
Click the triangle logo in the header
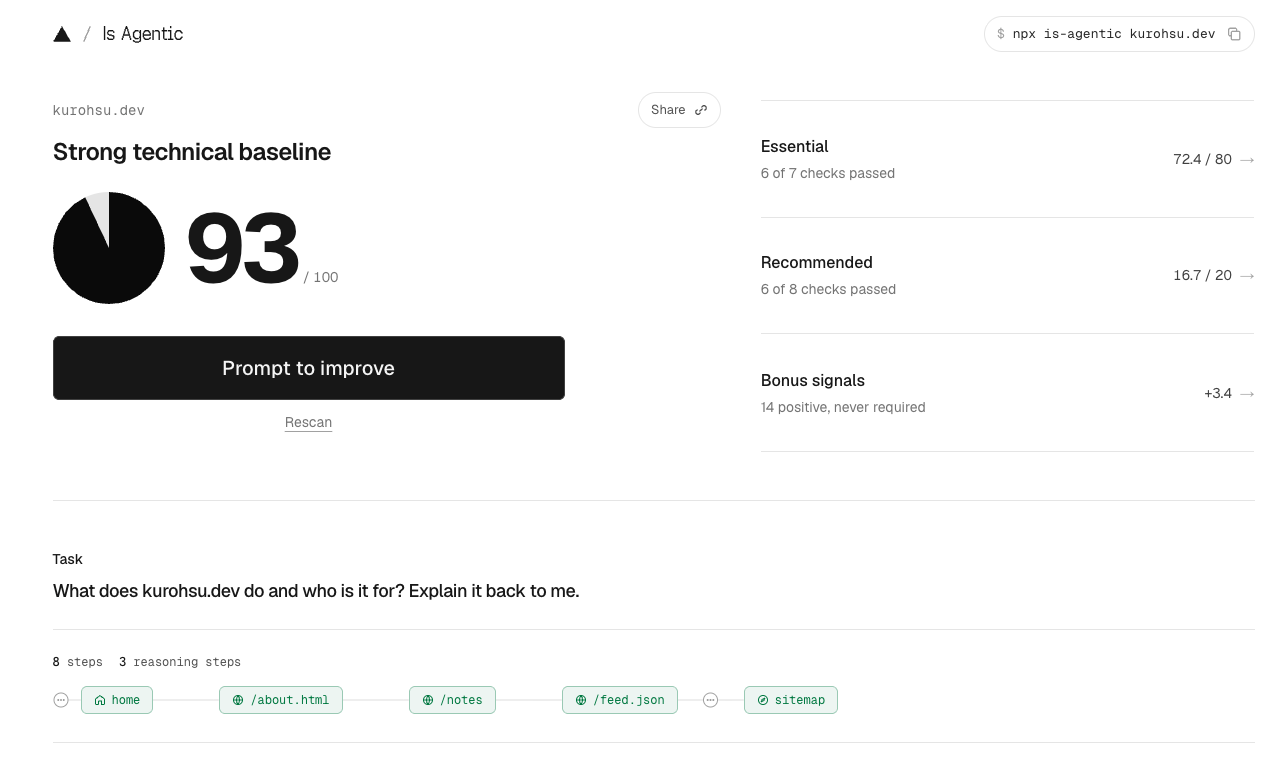(x=62, y=34)
